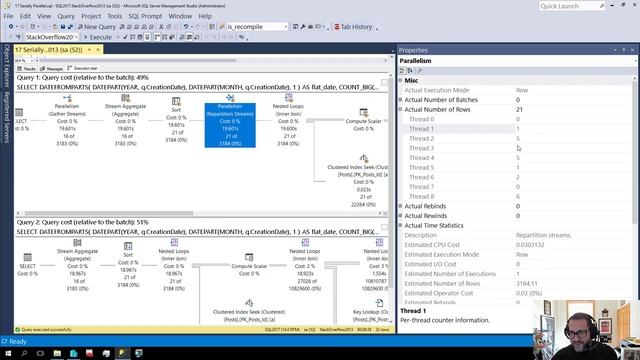Click the New Query button
This screenshot has width=640, height=360.
97,27
